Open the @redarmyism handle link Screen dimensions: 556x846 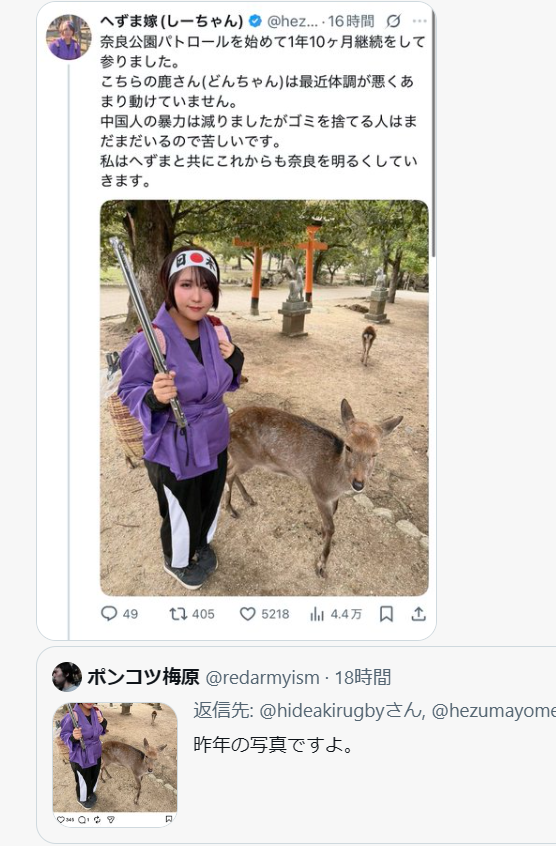pos(263,678)
